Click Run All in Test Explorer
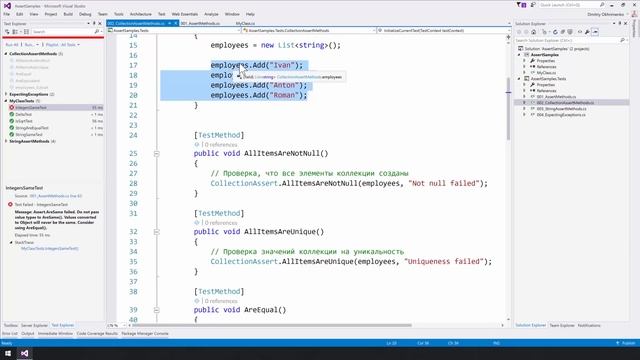Viewport: 640px width, 360px height. 12,44
